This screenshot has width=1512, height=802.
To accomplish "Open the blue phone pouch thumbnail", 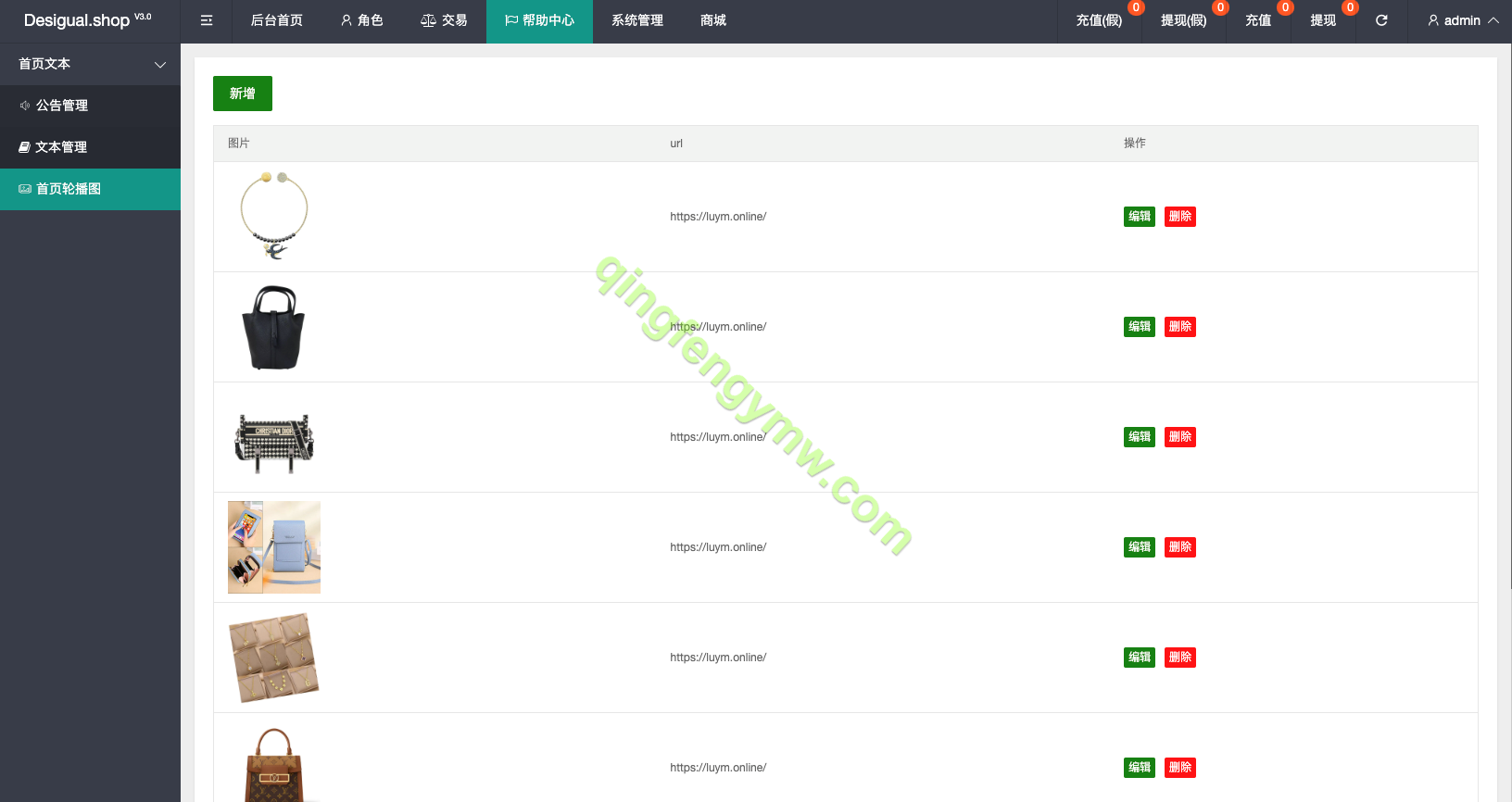I will point(274,547).
